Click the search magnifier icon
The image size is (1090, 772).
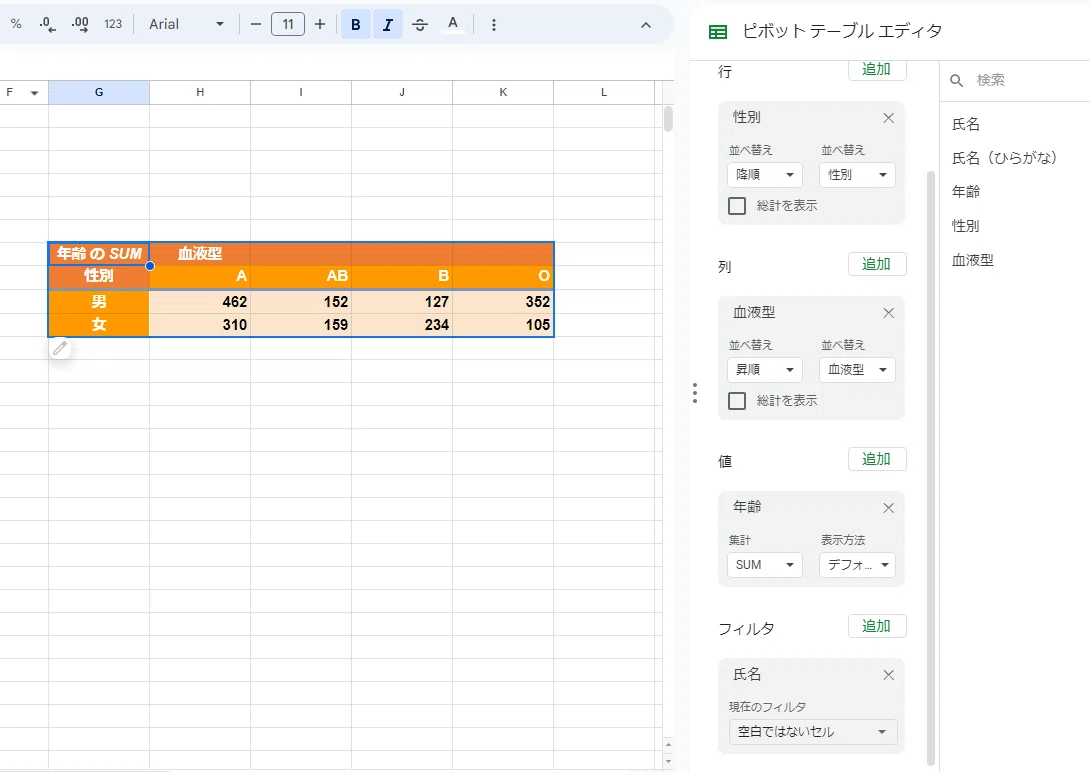[957, 81]
